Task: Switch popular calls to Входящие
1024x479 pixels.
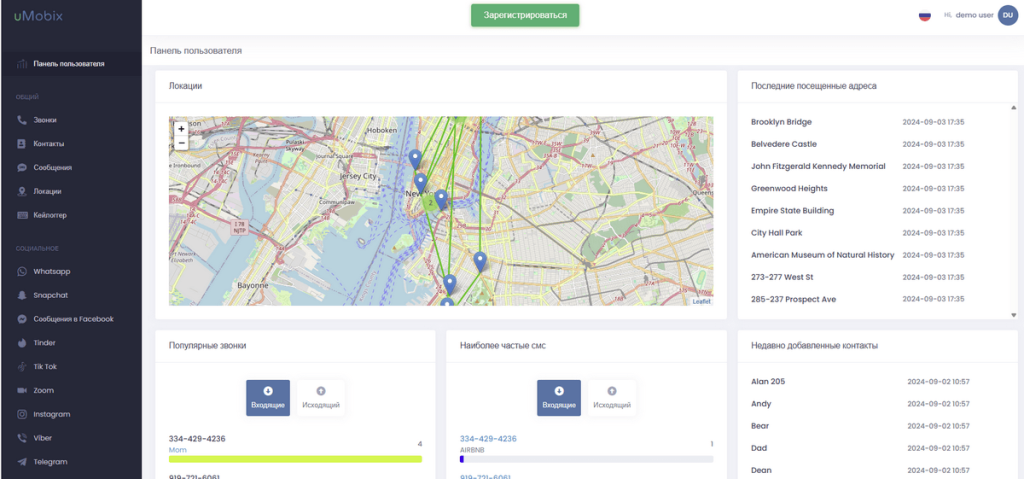Action: click(268, 397)
